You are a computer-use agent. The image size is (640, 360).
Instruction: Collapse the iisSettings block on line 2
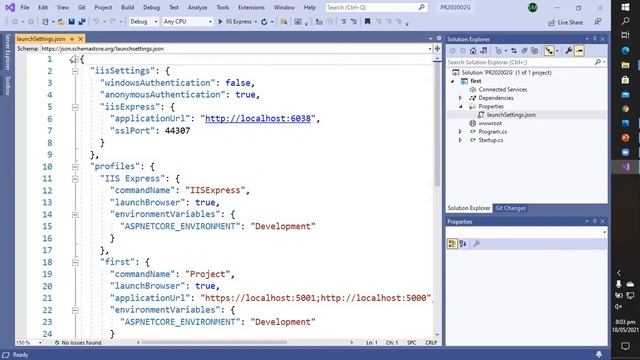click(x=75, y=71)
